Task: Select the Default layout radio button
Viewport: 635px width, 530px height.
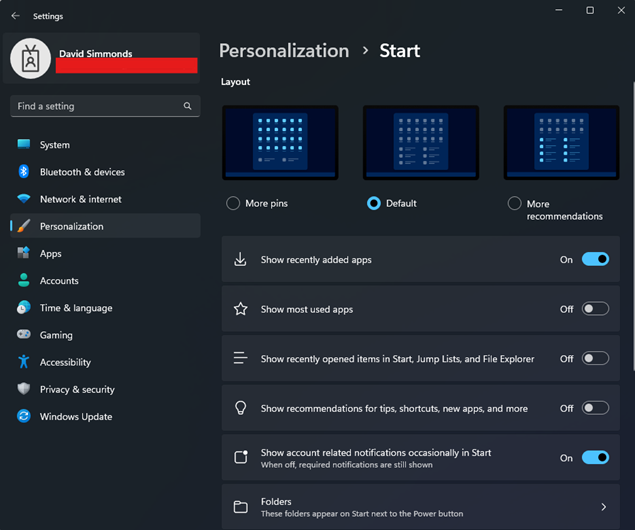Action: (373, 203)
